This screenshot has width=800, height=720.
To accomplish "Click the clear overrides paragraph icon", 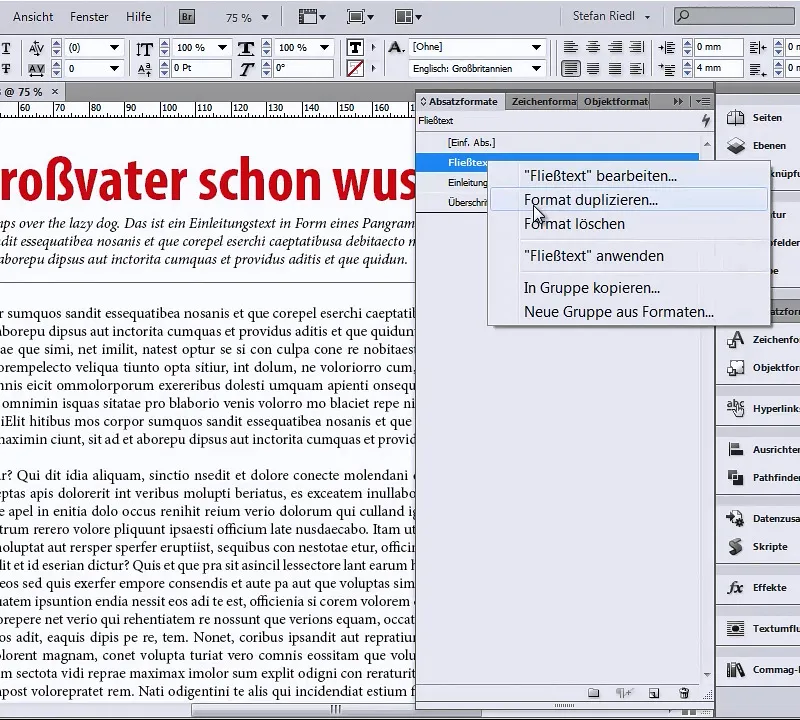I will pyautogui.click(x=624, y=692).
